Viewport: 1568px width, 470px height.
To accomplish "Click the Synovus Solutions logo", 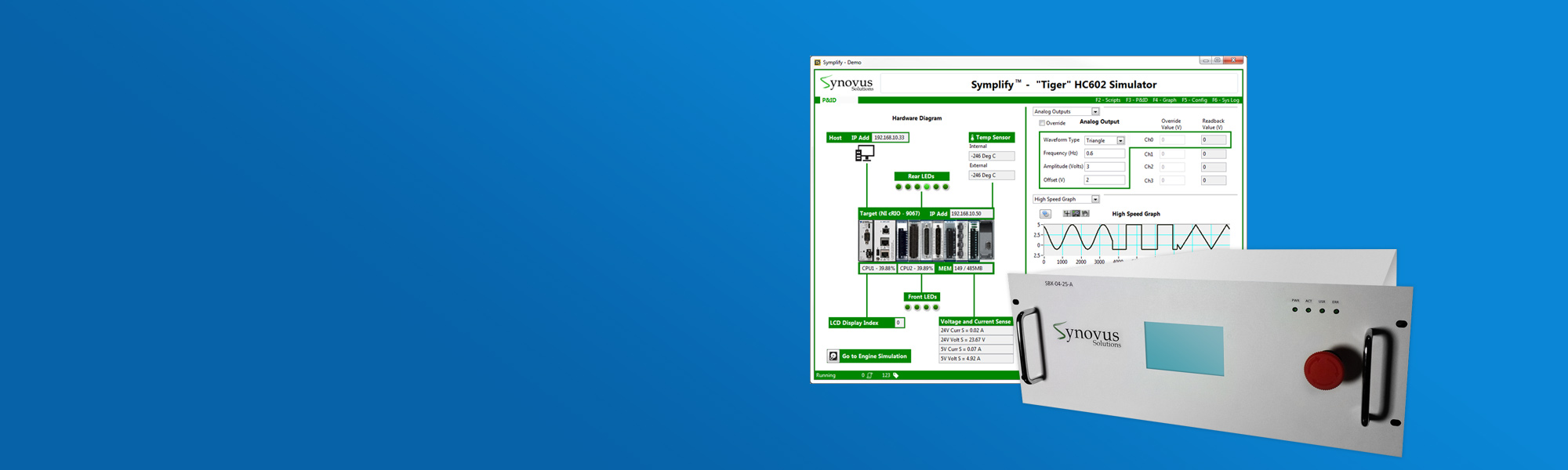I will 847,83.
